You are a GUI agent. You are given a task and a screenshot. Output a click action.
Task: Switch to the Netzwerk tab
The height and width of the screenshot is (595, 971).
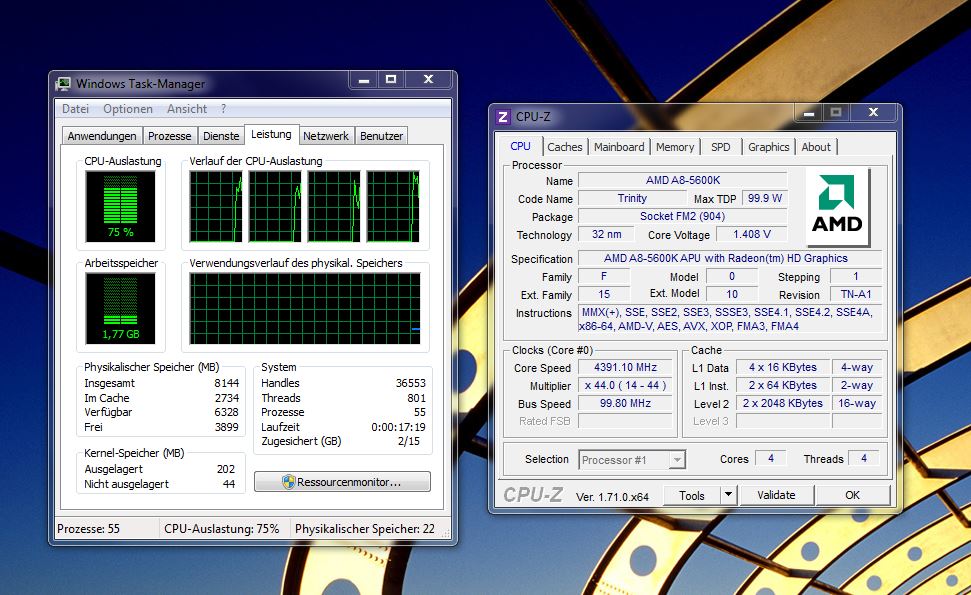[326, 136]
